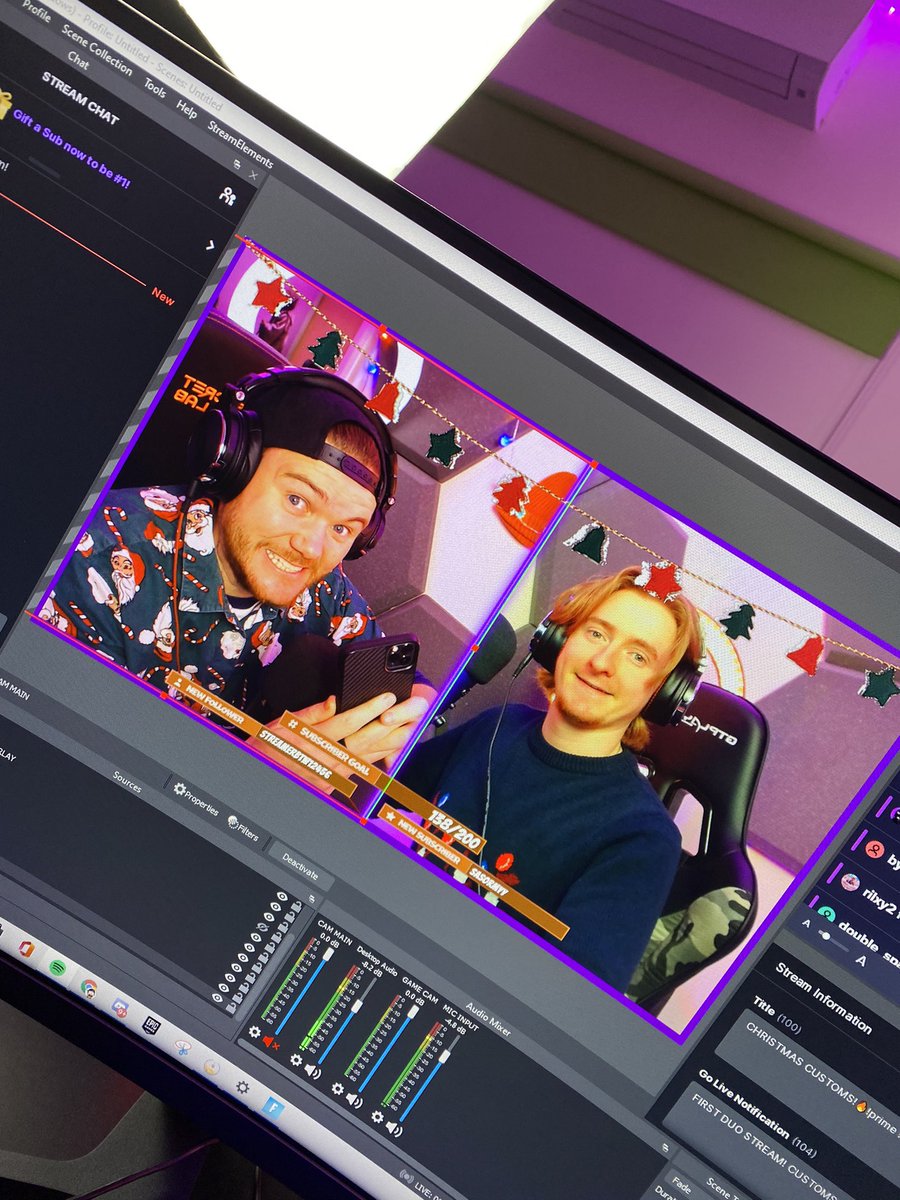Screen dimensions: 900x1200
Task: Click the New messages marker in chat
Action: (x=163, y=297)
